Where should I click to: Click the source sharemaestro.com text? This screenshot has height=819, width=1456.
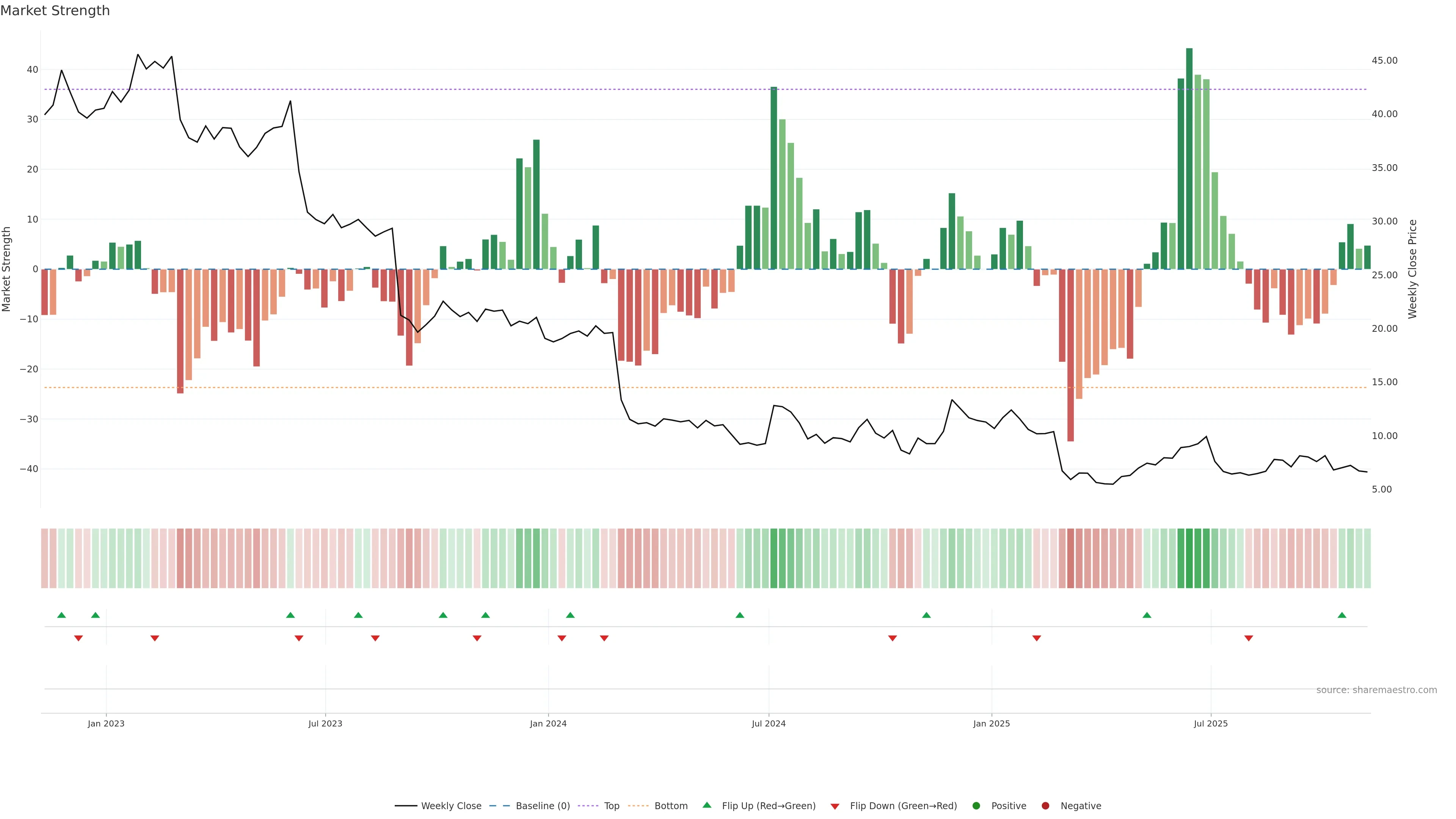click(1376, 690)
